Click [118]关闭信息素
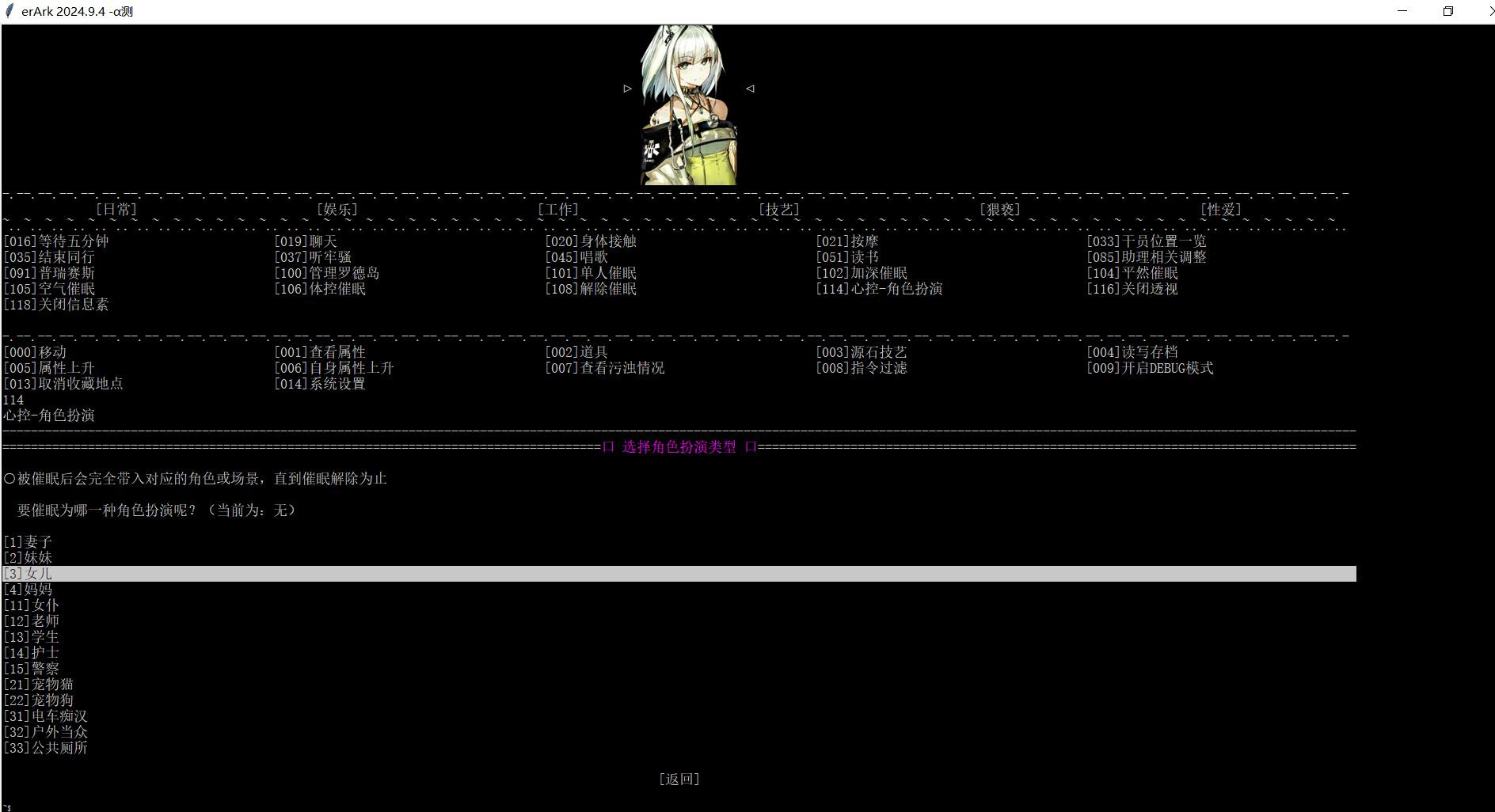The height and width of the screenshot is (812, 1495). [56, 305]
